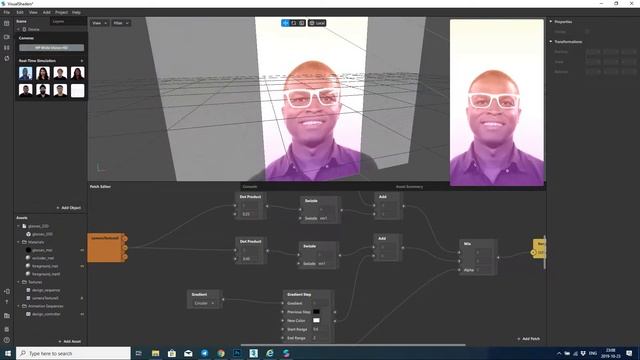This screenshot has width=640, height=360.
Task: Open the folder library icon in left sidebar
Action: pyautogui.click(x=7, y=316)
